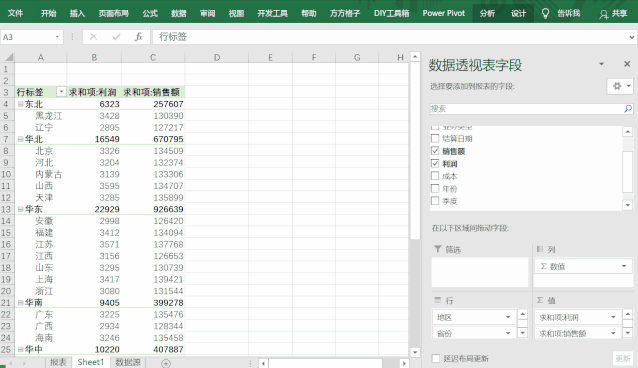Click the horizontal scrollbar left arrow
The width and height of the screenshot is (638, 368).
(263, 363)
